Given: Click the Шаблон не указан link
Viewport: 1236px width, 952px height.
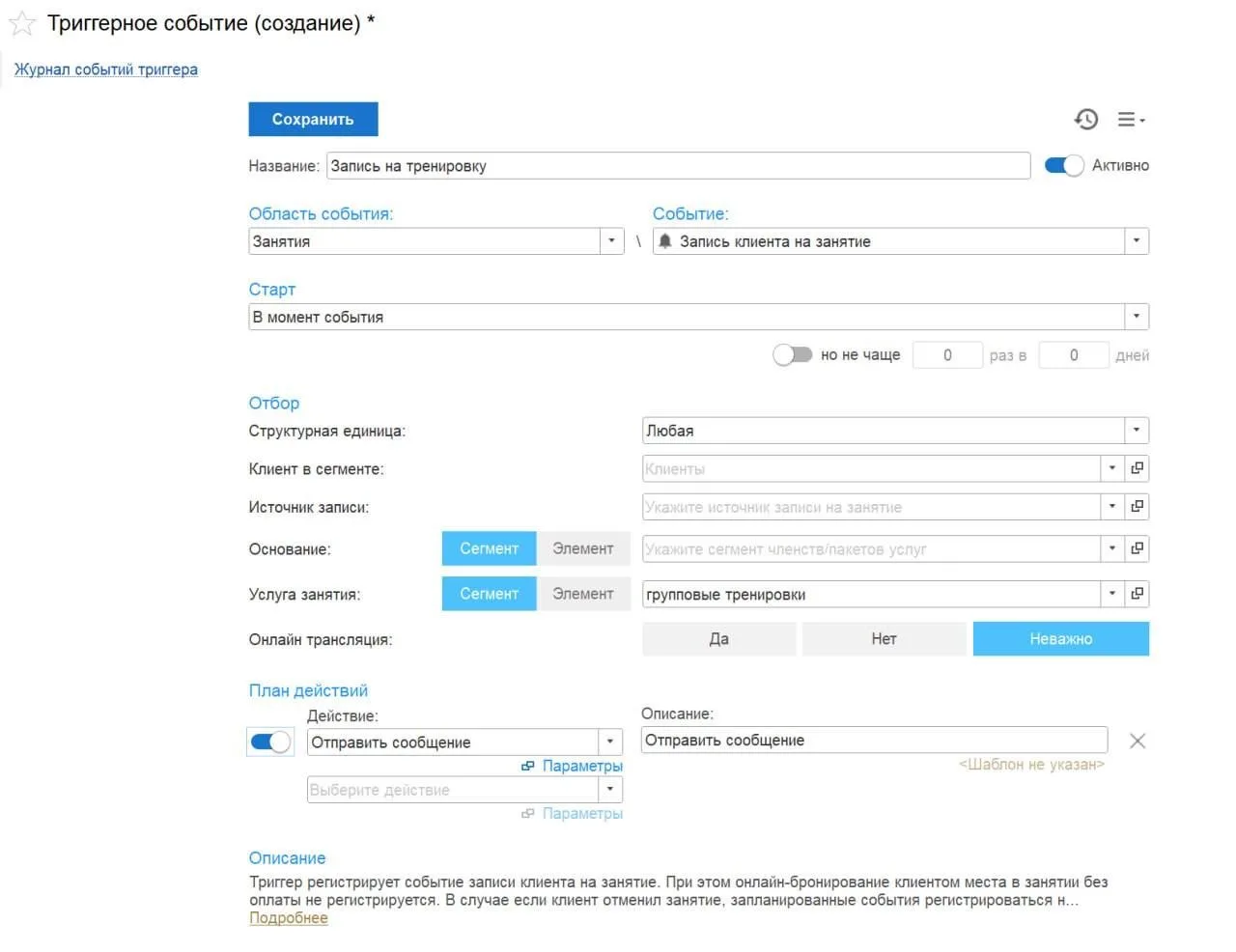Looking at the screenshot, I should coord(1031,765).
